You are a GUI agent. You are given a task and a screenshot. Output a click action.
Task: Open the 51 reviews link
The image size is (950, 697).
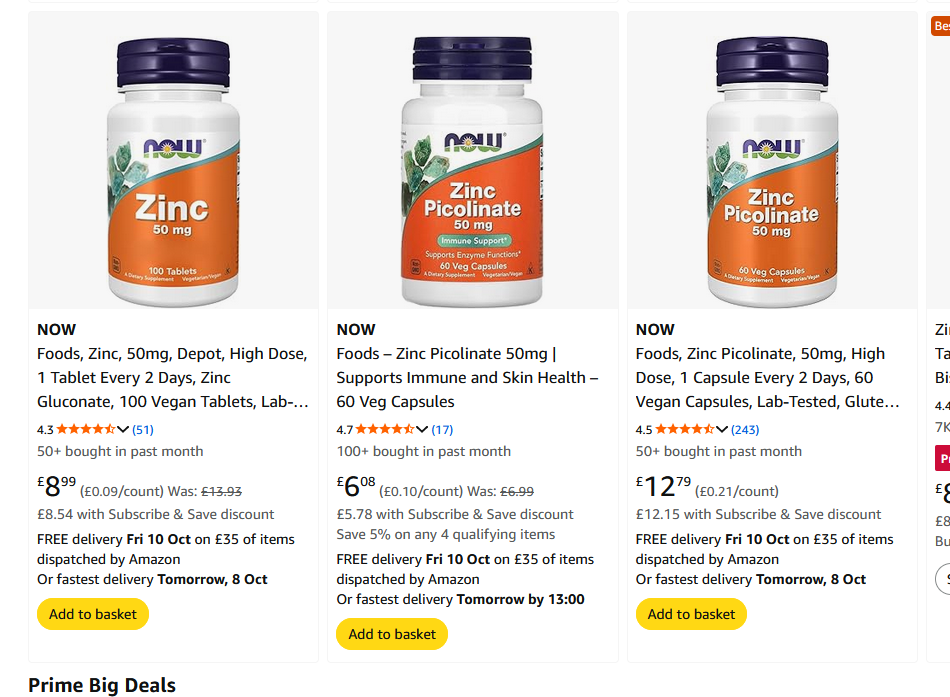[143, 430]
